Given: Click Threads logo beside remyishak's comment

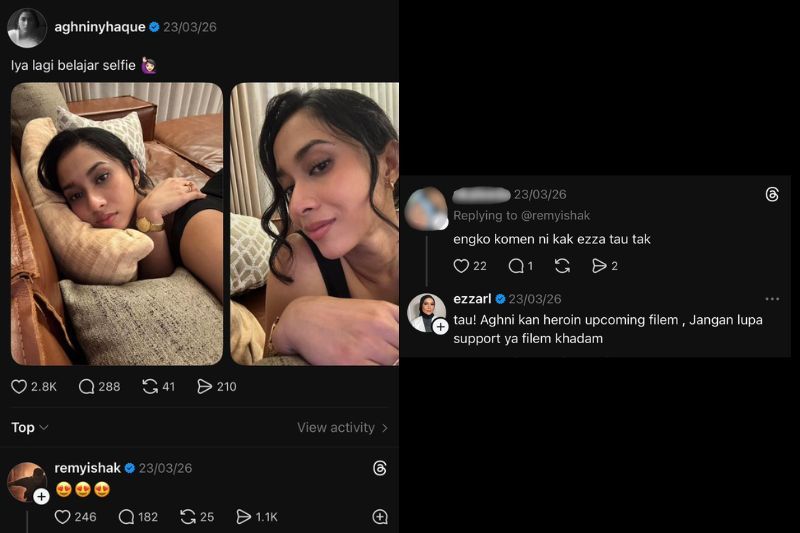Looking at the screenshot, I should (x=379, y=468).
